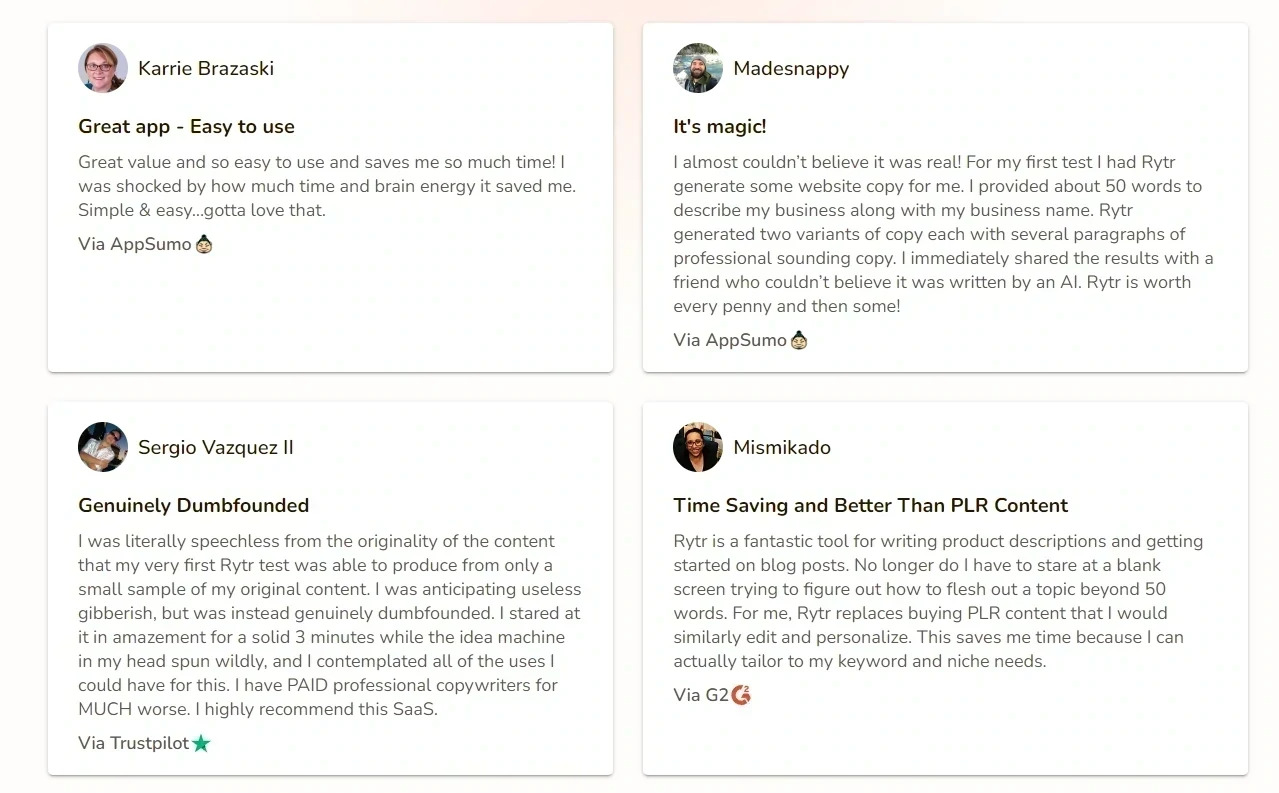1279x793 pixels.
Task: Follow the "Via Trustpilot" source link
Action: (x=133, y=743)
